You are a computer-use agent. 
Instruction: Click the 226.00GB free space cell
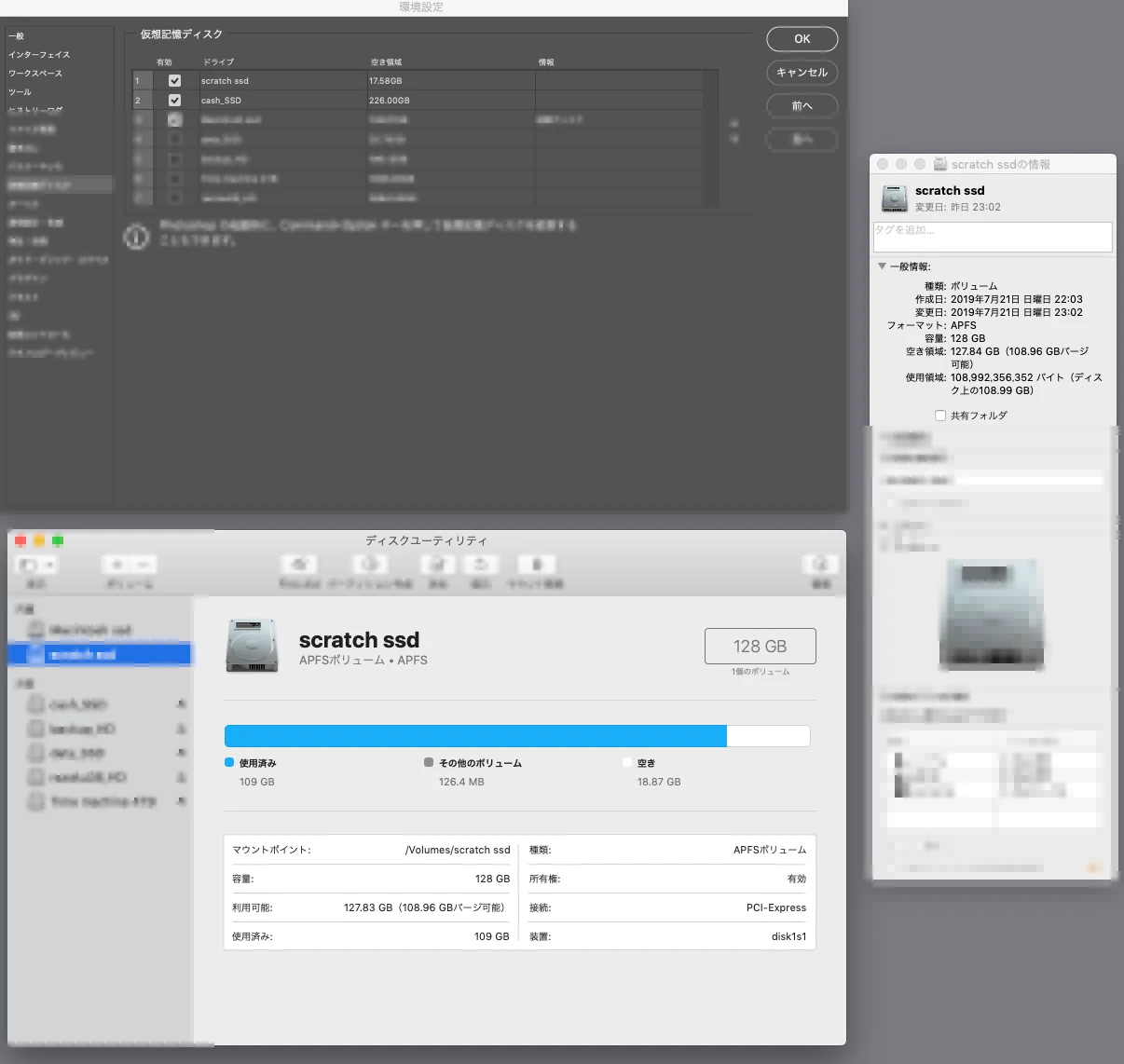(x=390, y=101)
